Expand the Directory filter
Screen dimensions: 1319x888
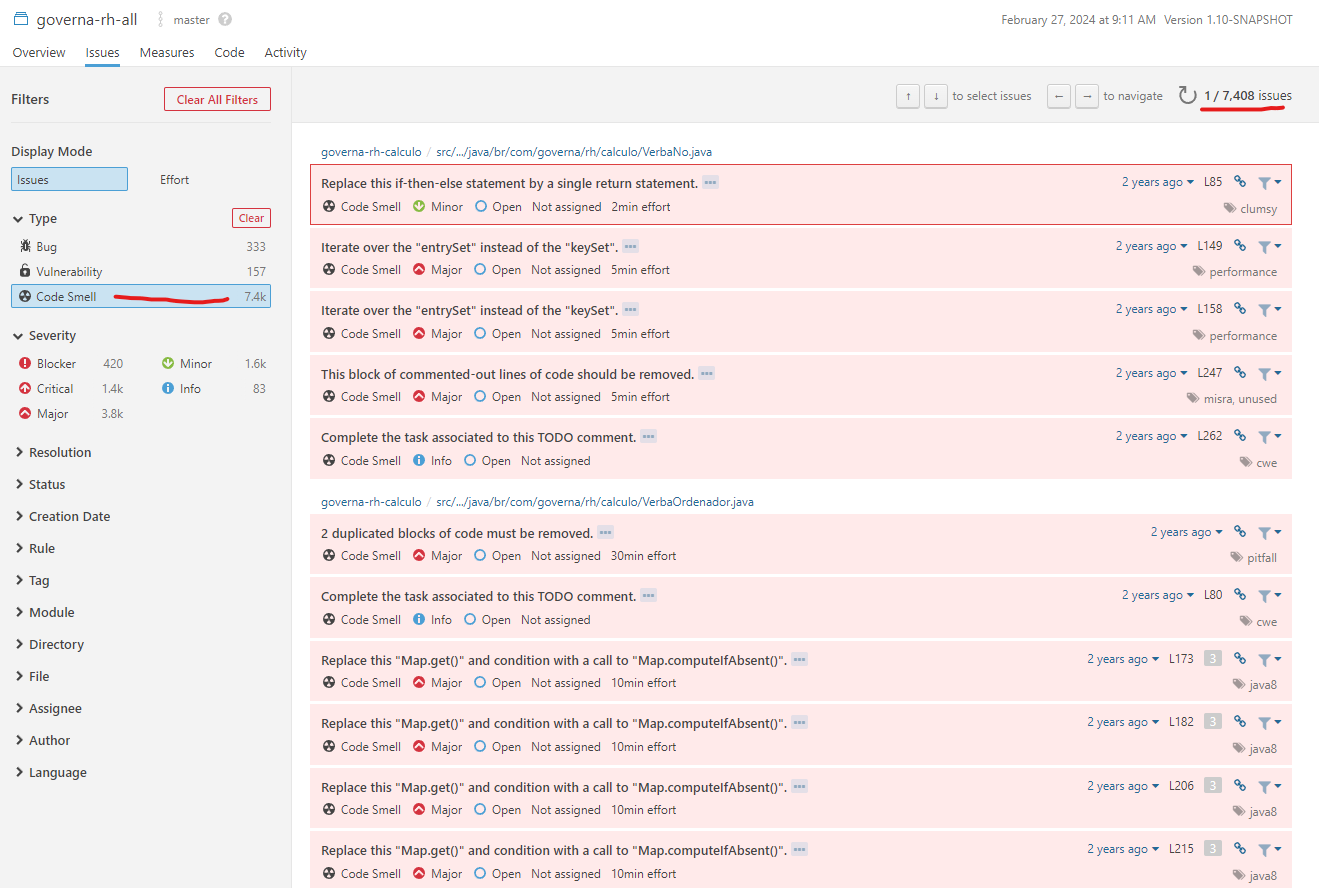(49, 645)
